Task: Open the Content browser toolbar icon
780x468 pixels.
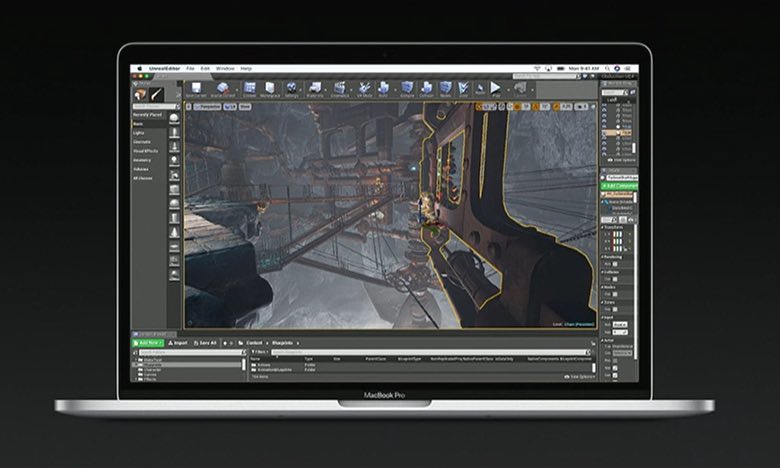Action: [250, 89]
